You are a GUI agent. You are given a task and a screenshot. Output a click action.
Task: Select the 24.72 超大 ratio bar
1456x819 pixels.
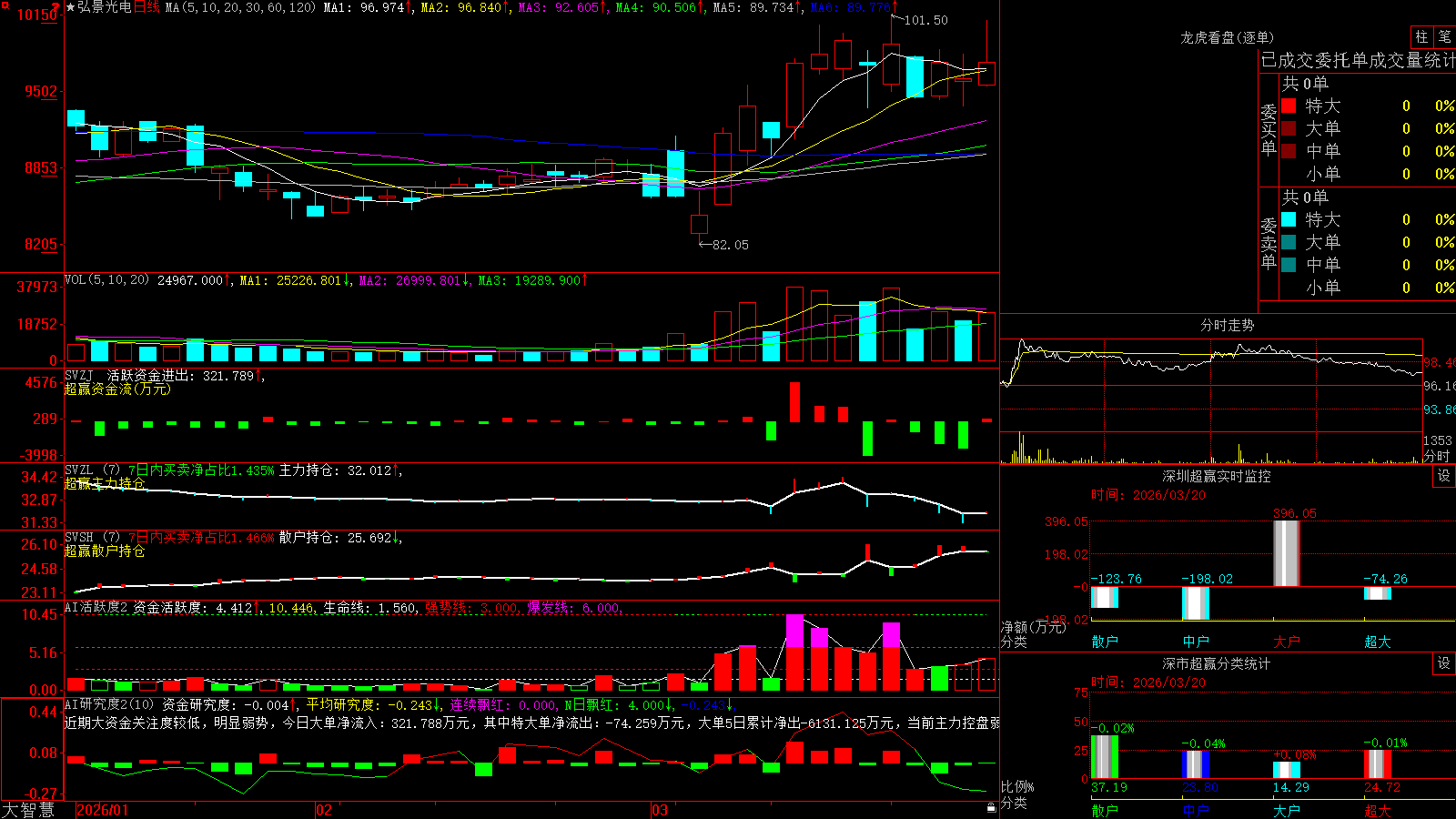click(x=1377, y=764)
